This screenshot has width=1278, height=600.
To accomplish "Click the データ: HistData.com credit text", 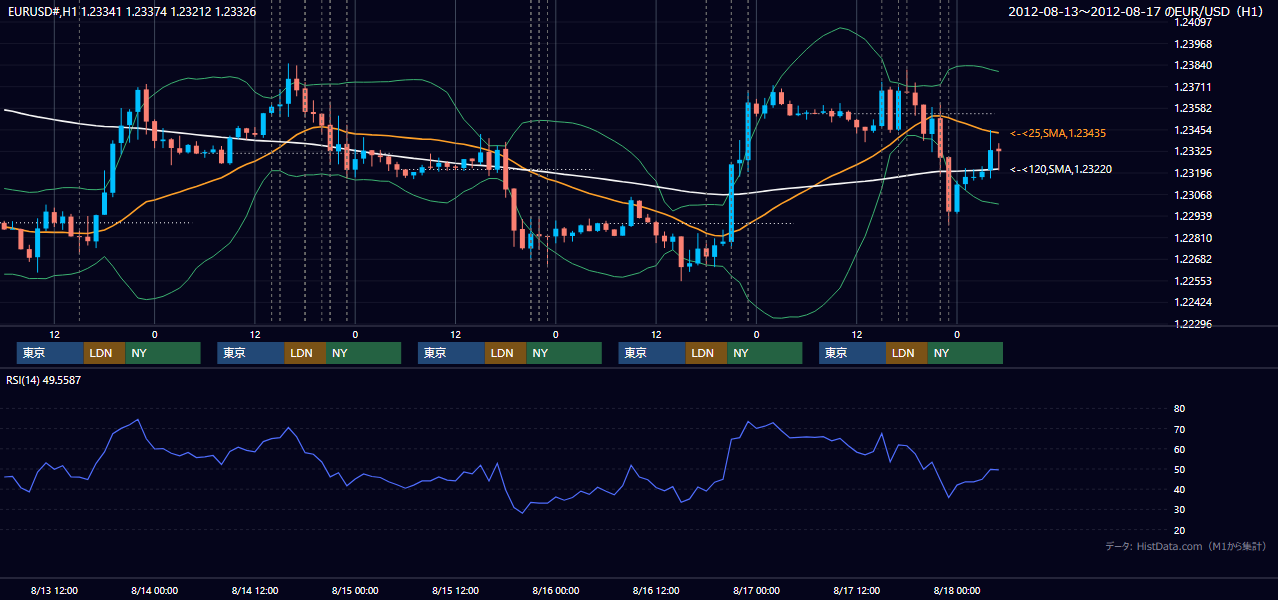I will [1186, 546].
